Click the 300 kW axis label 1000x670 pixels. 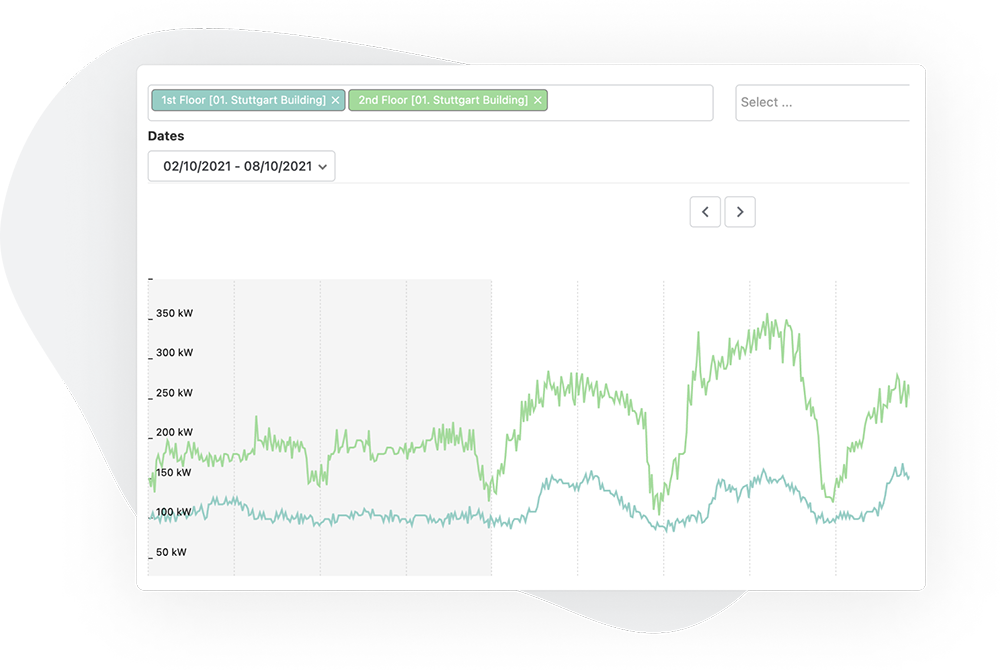click(x=174, y=353)
